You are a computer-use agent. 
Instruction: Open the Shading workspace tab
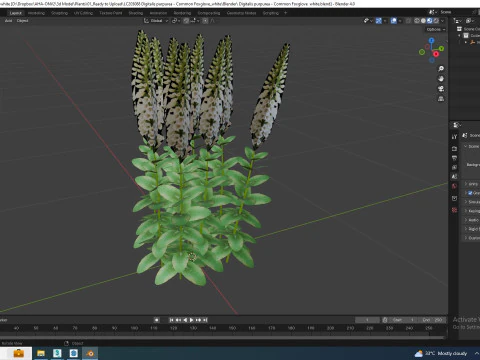[x=135, y=13]
